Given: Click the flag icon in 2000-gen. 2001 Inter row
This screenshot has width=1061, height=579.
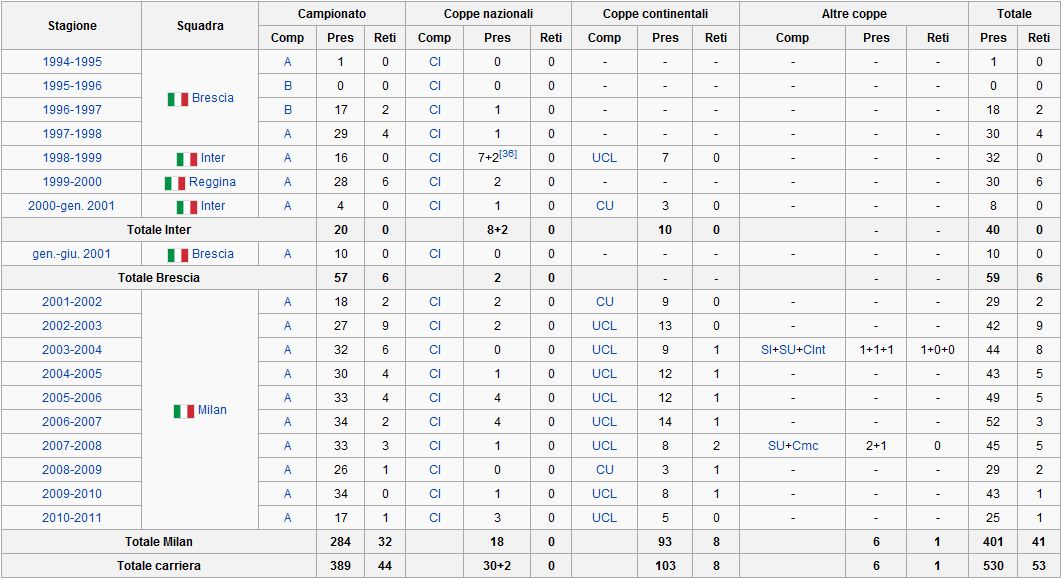Looking at the screenshot, I should tap(187, 207).
